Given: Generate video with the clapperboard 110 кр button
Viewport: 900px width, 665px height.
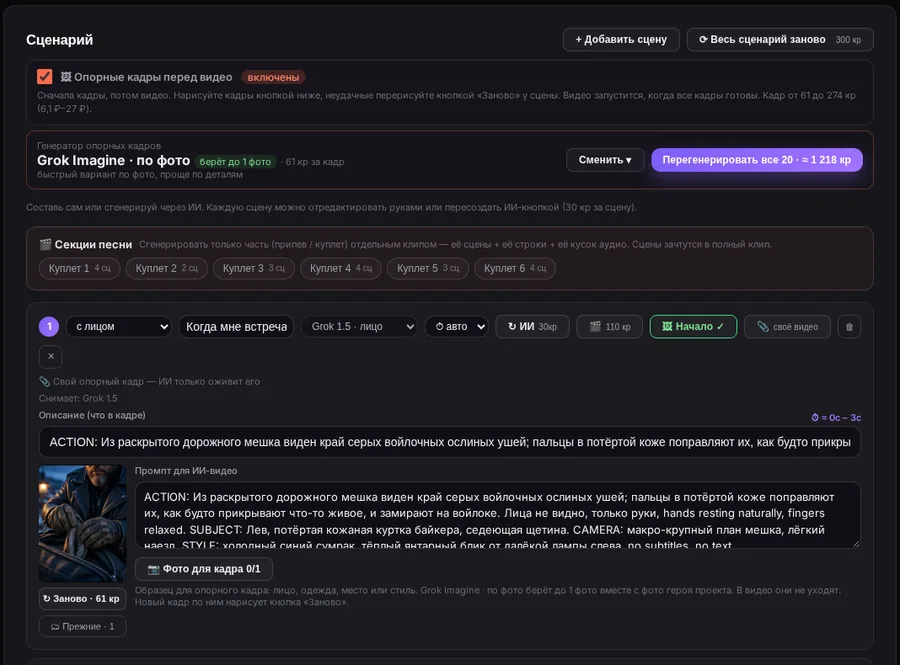Looking at the screenshot, I should (x=610, y=326).
